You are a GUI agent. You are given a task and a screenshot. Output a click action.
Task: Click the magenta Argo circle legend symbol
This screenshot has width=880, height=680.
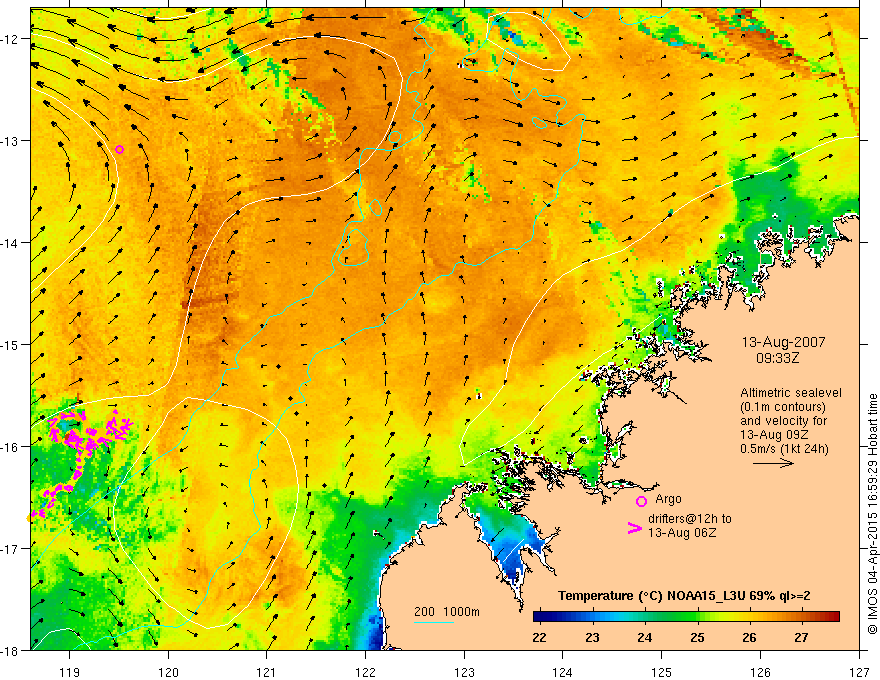[x=641, y=501]
